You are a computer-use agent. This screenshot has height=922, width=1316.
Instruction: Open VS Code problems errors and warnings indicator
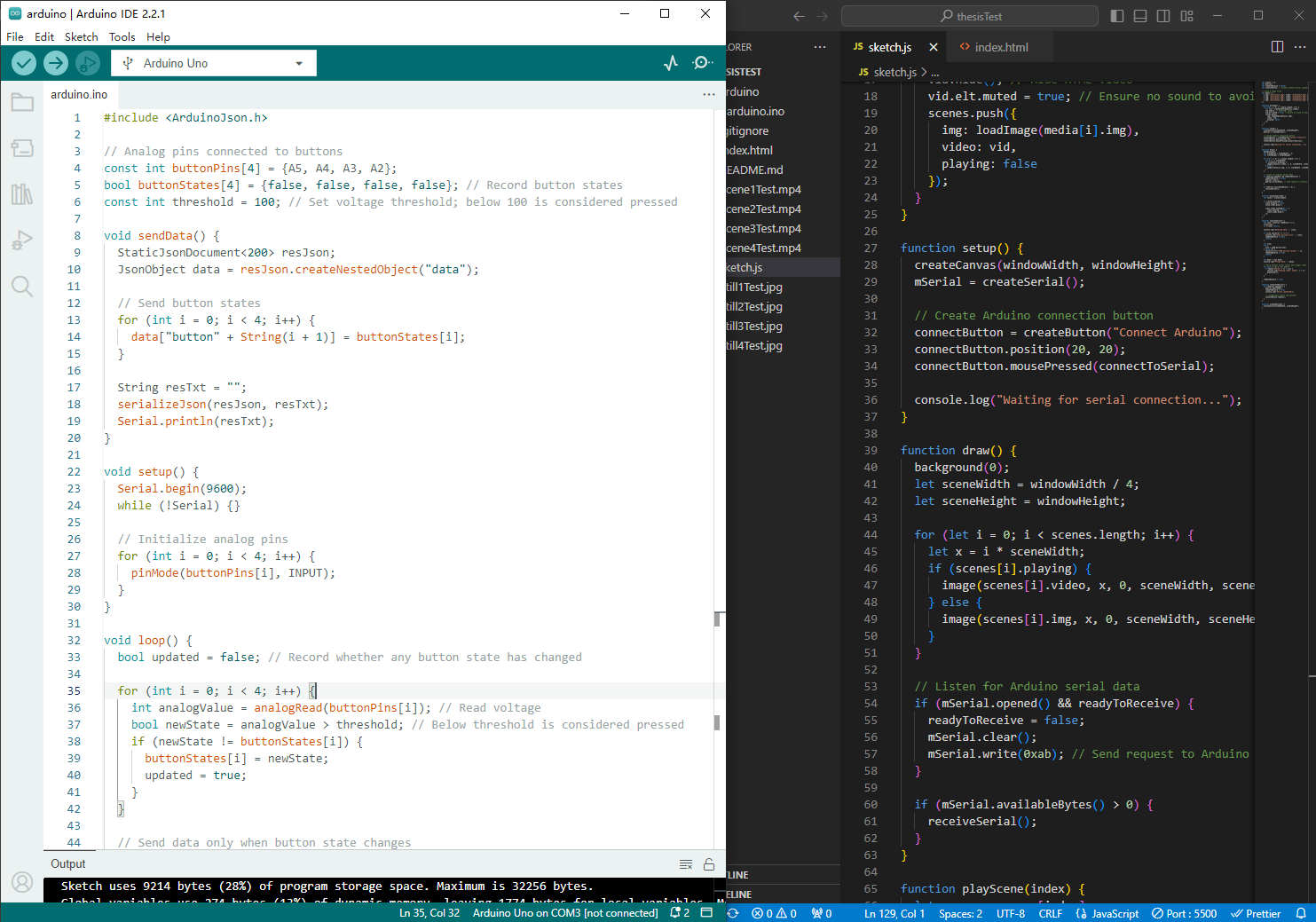pyautogui.click(x=774, y=913)
